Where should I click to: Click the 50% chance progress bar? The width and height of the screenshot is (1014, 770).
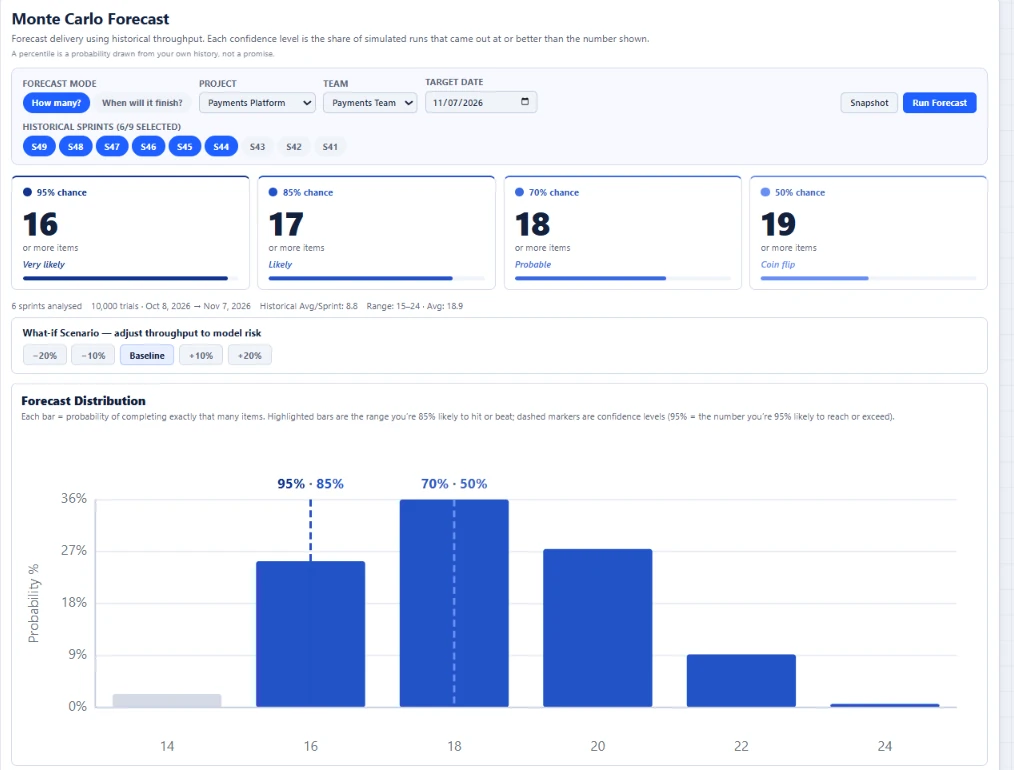coord(868,279)
